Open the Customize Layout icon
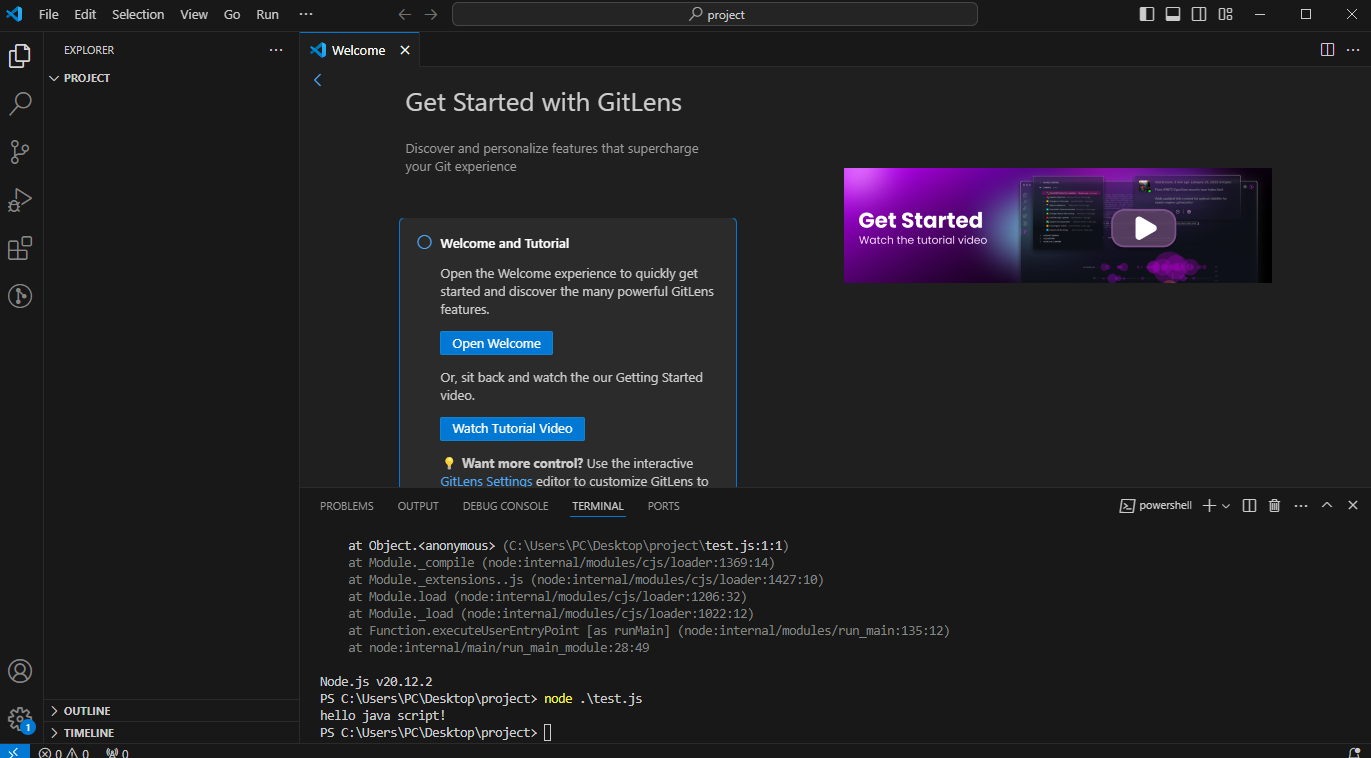1371x758 pixels. click(1225, 14)
